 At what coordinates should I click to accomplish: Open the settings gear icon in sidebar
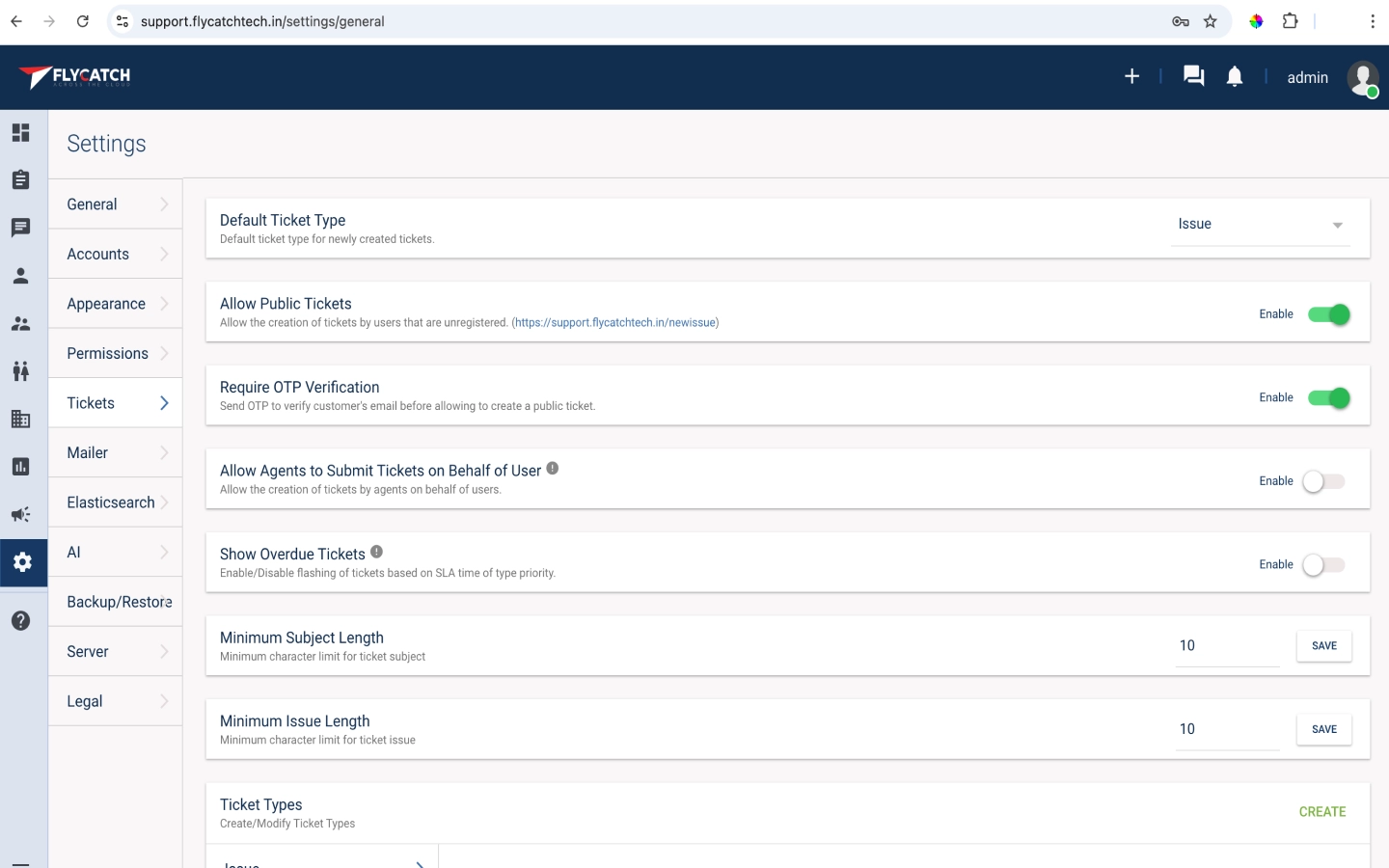click(x=23, y=562)
